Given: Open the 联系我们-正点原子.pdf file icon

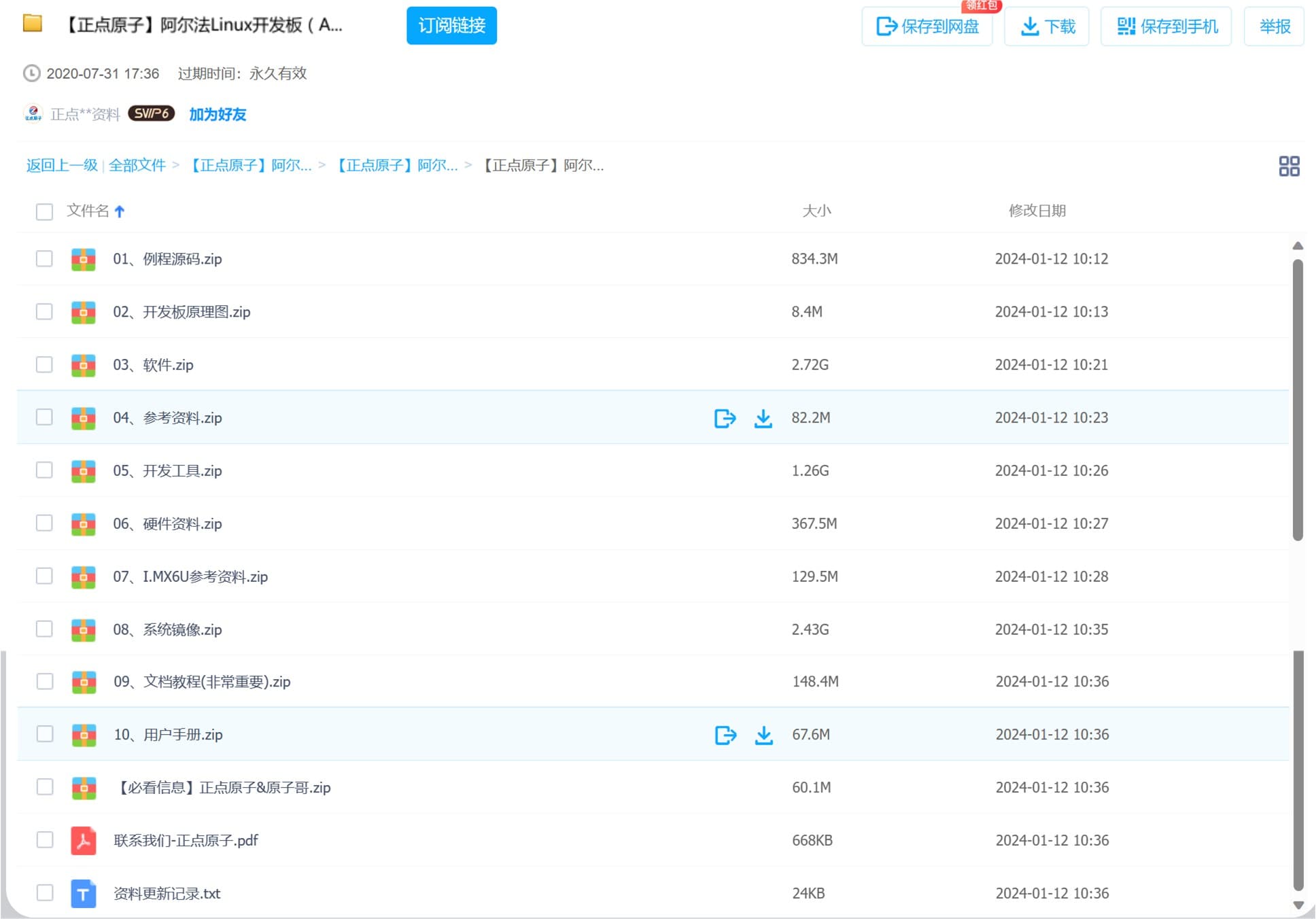Looking at the screenshot, I should (x=83, y=840).
